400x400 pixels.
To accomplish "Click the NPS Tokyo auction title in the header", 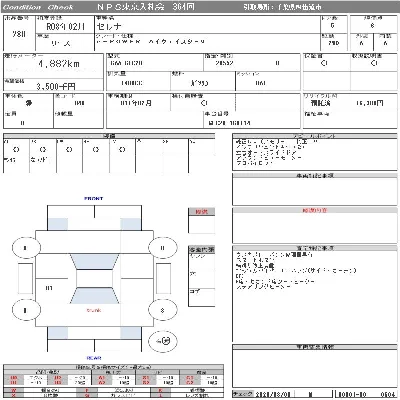I will pyautogui.click(x=146, y=7).
